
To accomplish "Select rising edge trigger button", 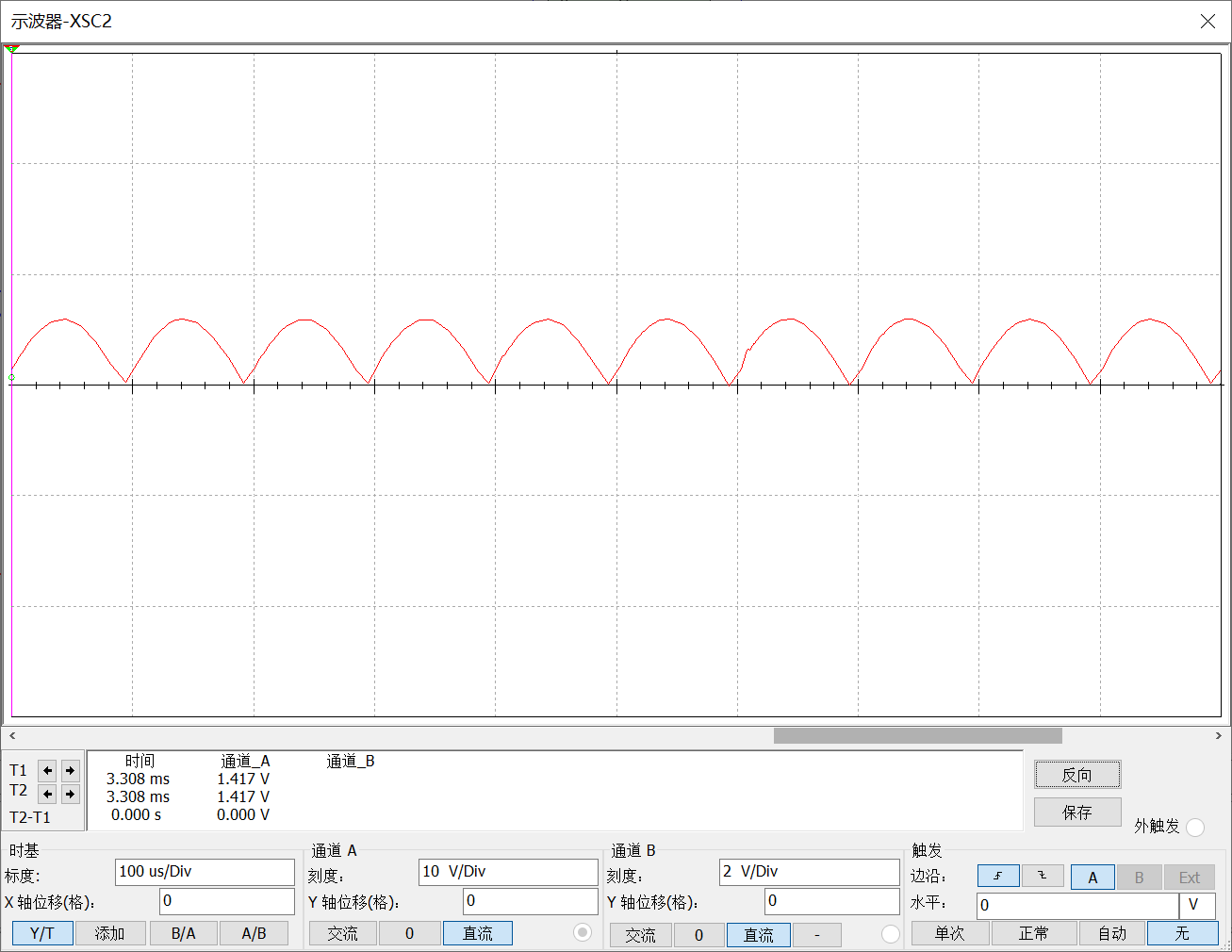I will tap(998, 877).
